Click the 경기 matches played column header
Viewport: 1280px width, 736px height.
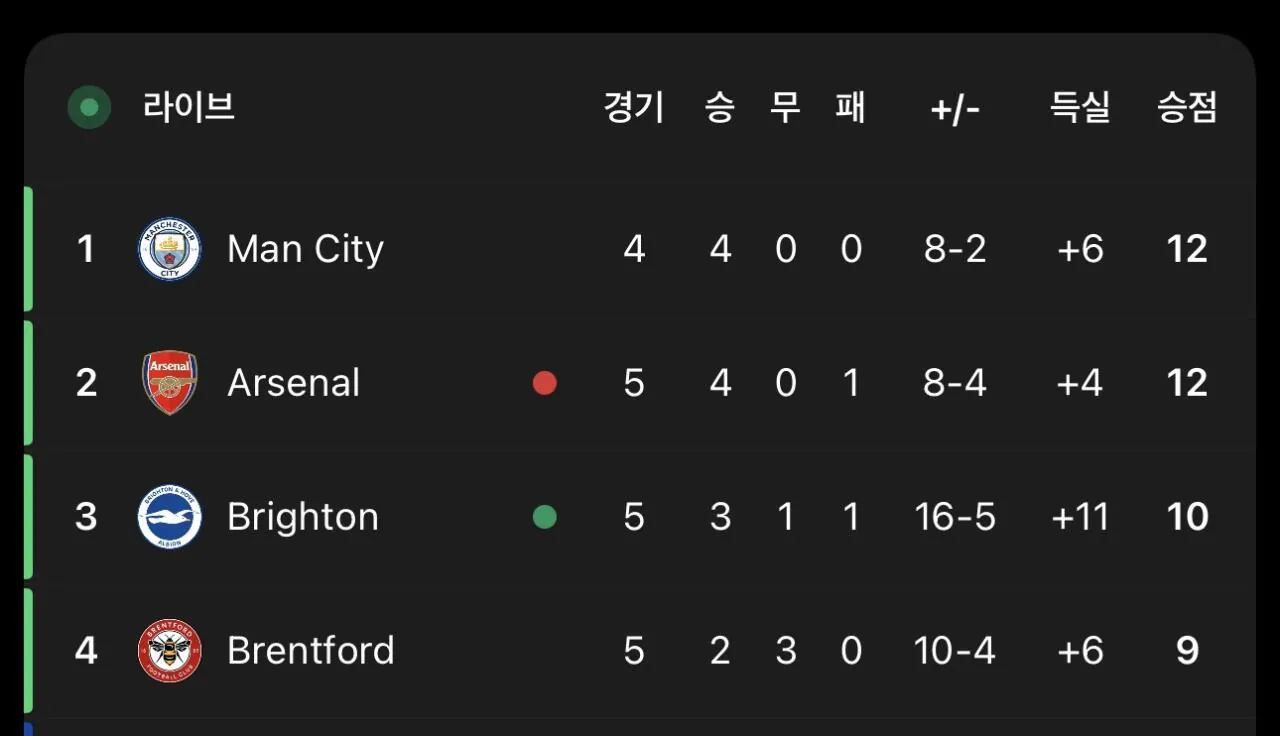[x=634, y=107]
